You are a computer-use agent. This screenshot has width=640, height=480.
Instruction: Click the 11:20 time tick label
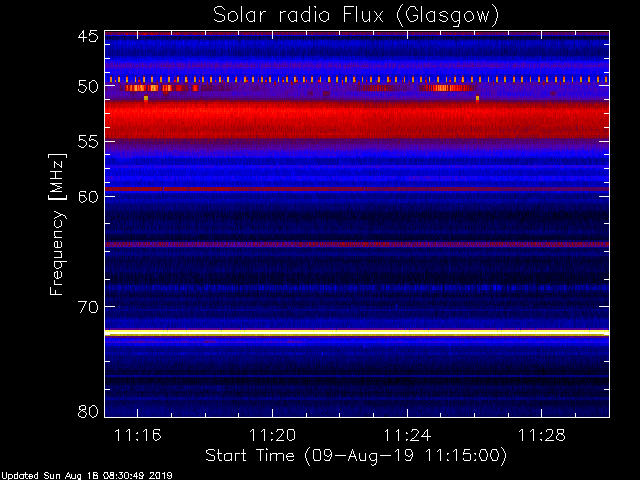click(x=272, y=435)
